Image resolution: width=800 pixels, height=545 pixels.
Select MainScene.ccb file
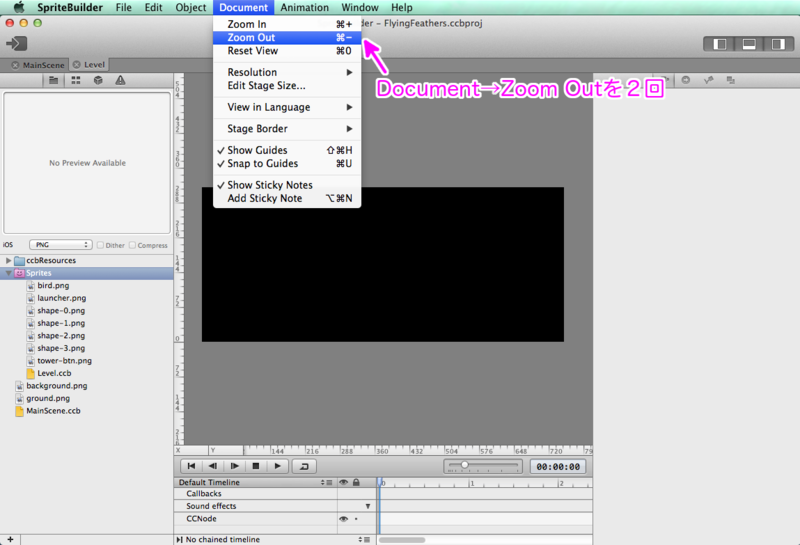click(54, 411)
